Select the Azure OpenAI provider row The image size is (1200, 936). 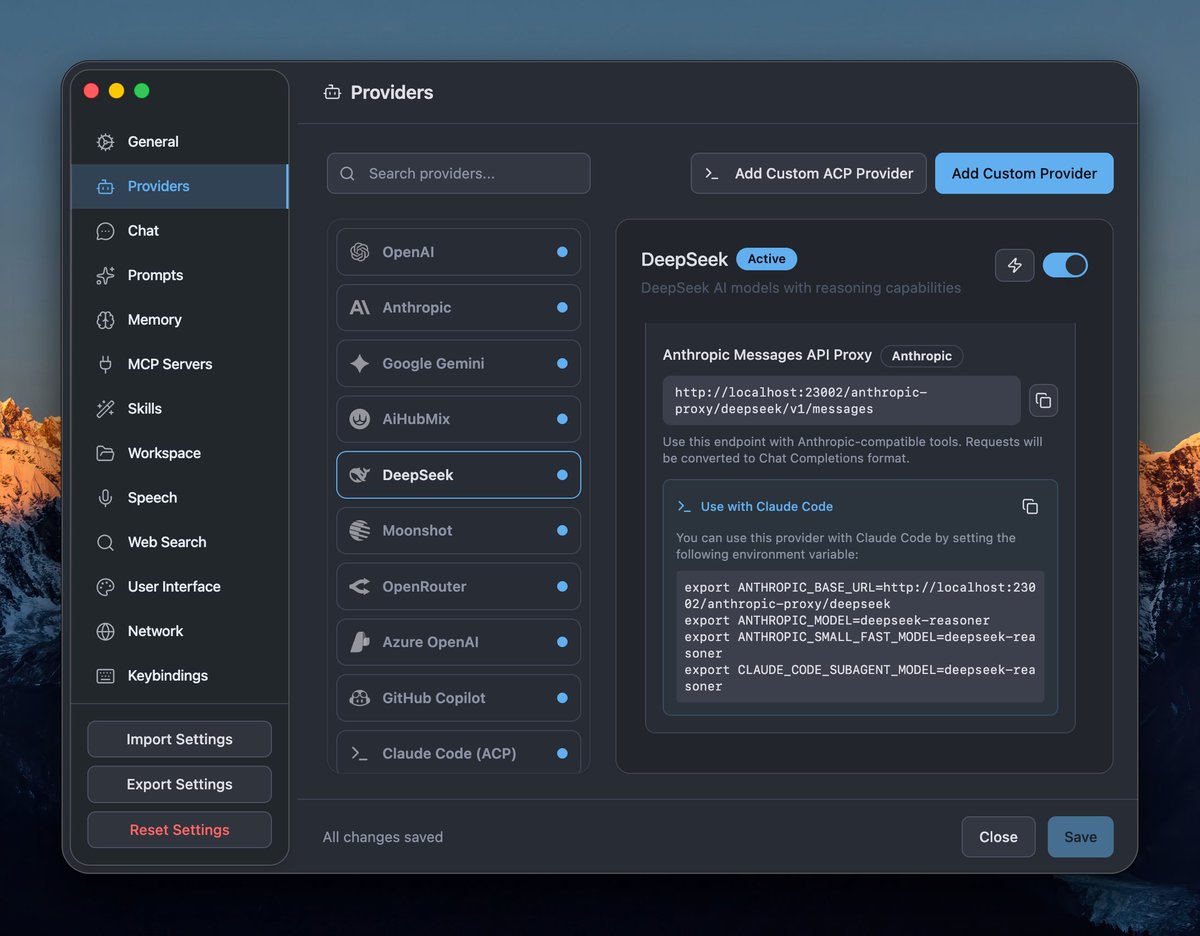coord(459,642)
